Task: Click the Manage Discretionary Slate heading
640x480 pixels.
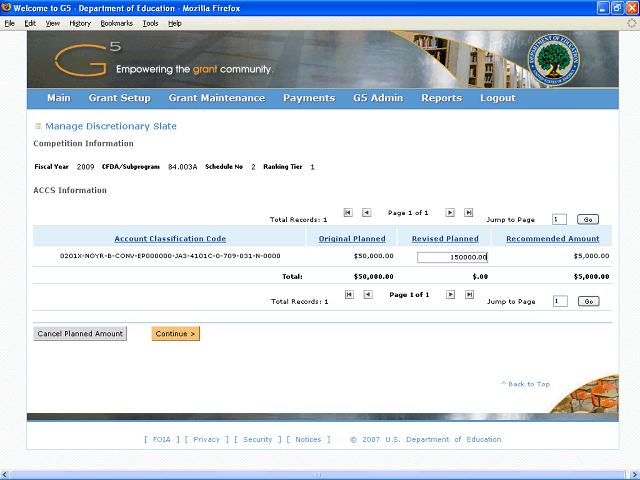Action: coord(111,126)
